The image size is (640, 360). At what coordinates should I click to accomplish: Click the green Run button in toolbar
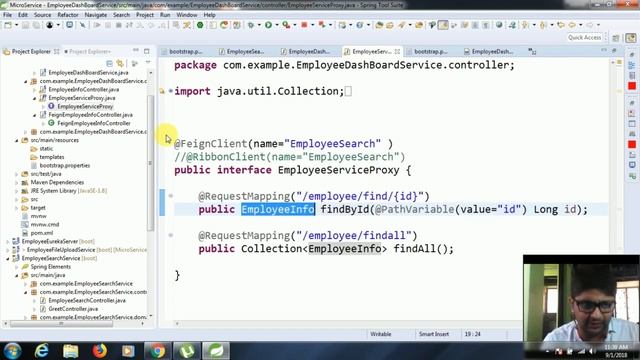pyautogui.click(x=268, y=25)
